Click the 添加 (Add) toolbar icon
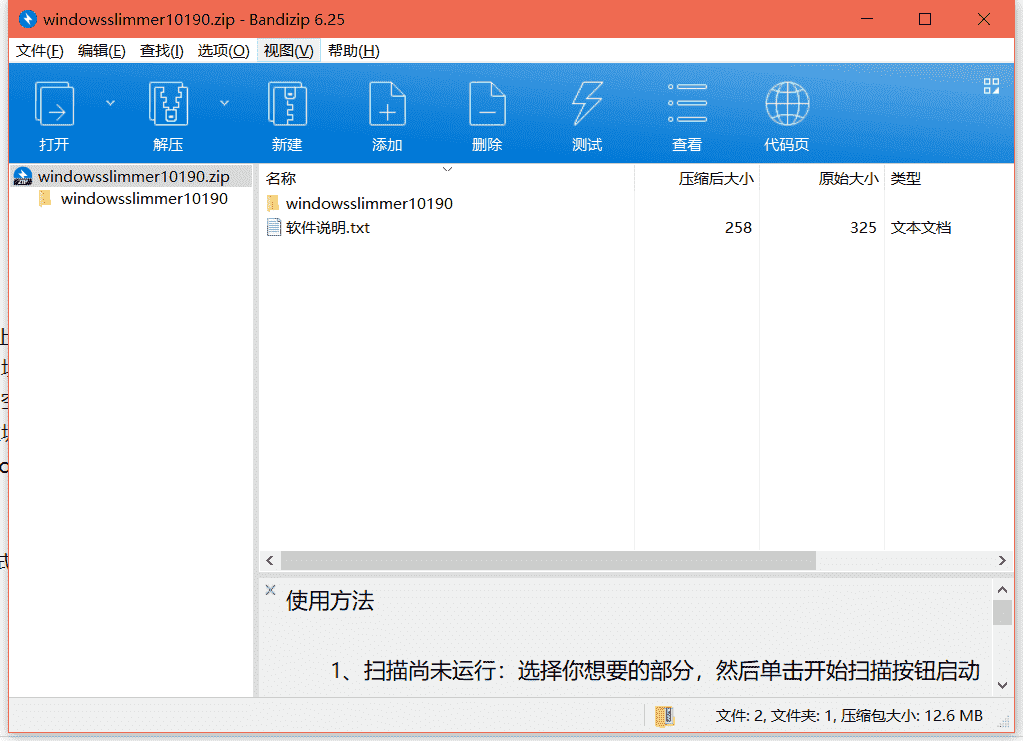Image resolution: width=1023 pixels, height=741 pixels. pos(387,104)
